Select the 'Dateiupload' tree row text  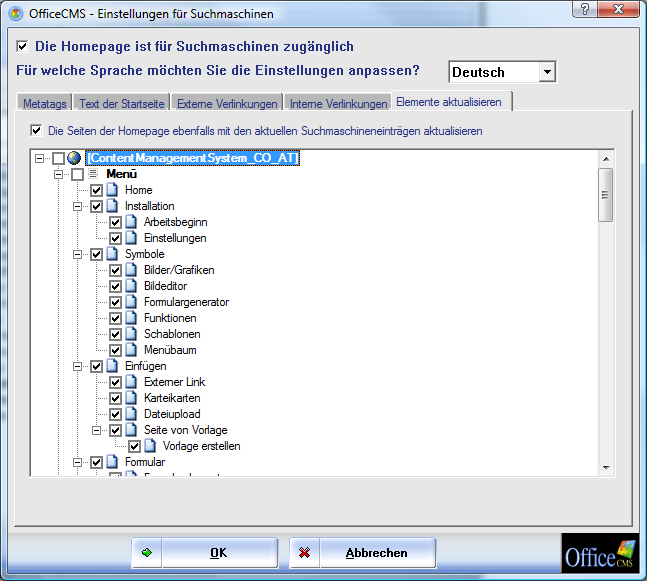click(172, 414)
